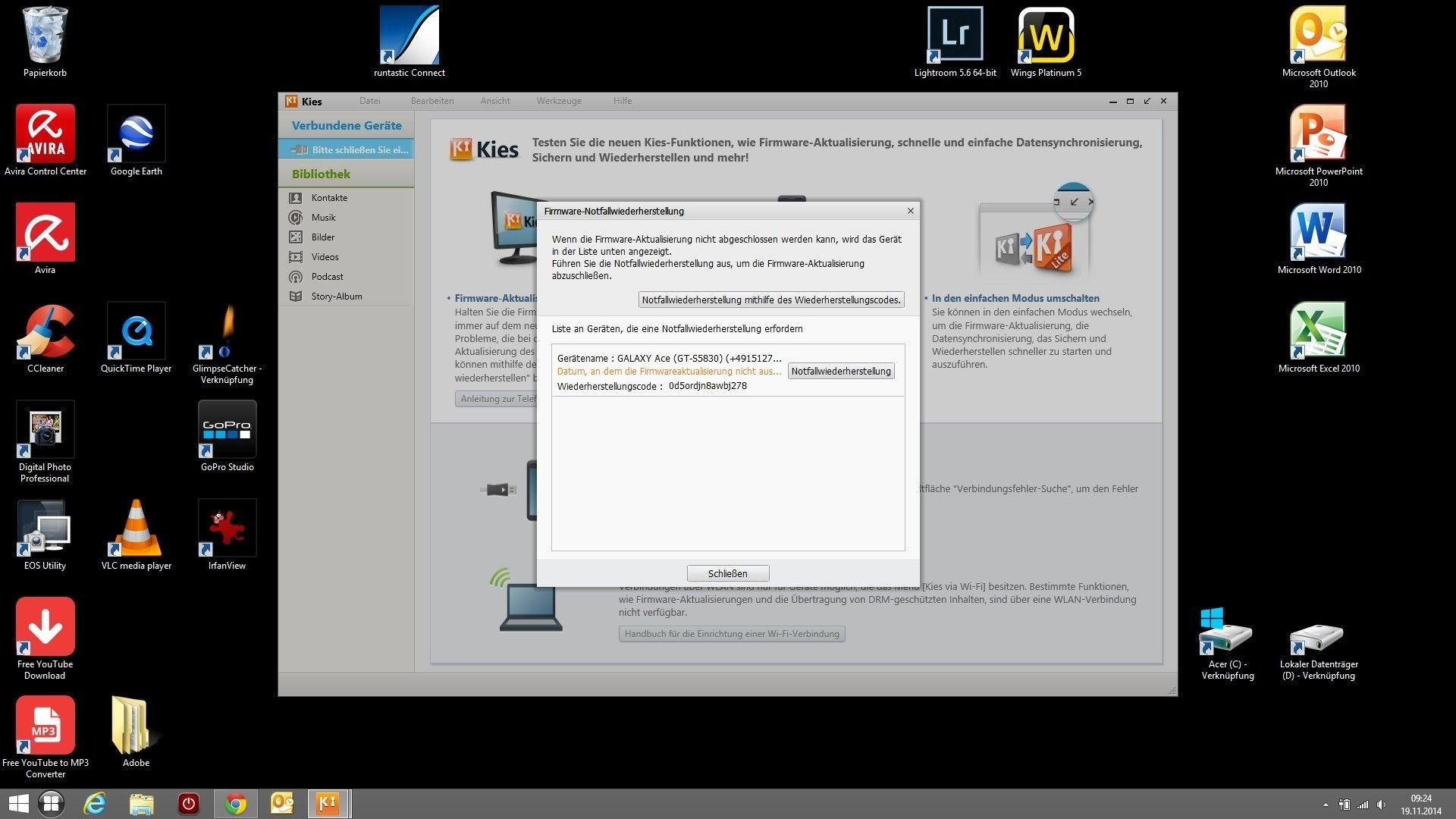This screenshot has height=819, width=1456.
Task: Launch Google Earth desktop icon
Action: [x=136, y=140]
